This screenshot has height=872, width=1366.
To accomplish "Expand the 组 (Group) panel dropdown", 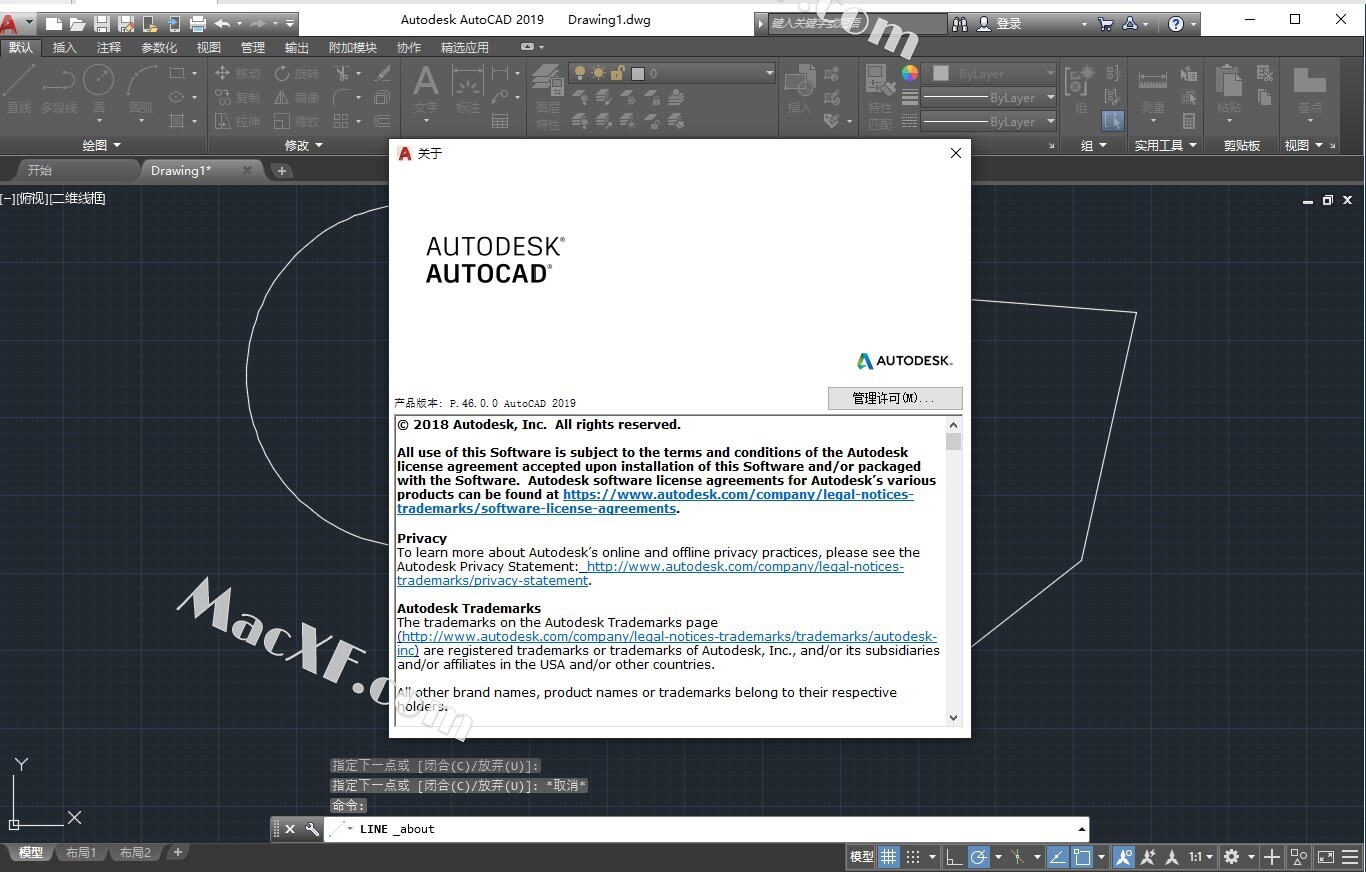I will point(1094,145).
